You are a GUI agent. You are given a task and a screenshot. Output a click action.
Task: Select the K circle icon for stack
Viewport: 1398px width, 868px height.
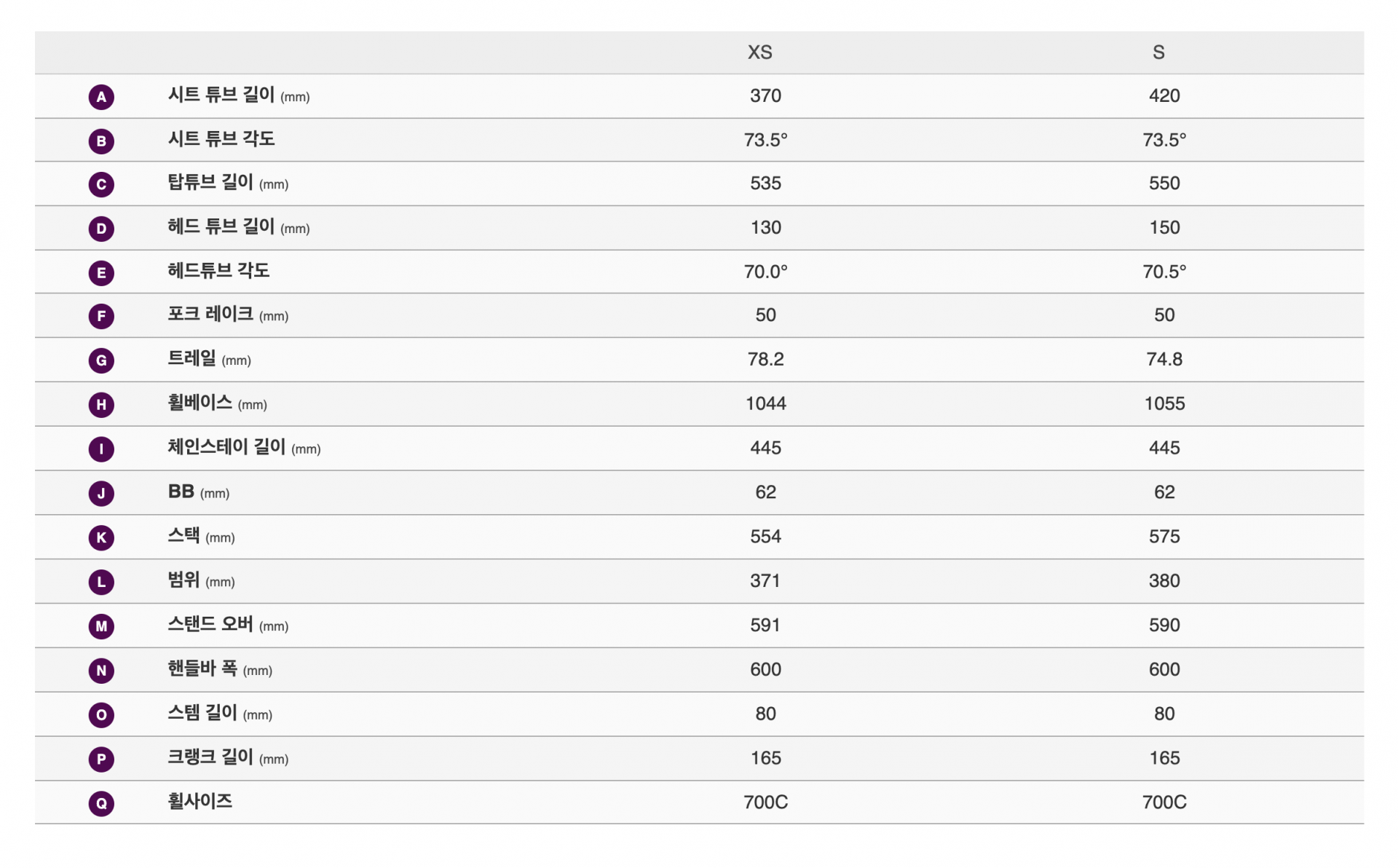pyautogui.click(x=101, y=538)
